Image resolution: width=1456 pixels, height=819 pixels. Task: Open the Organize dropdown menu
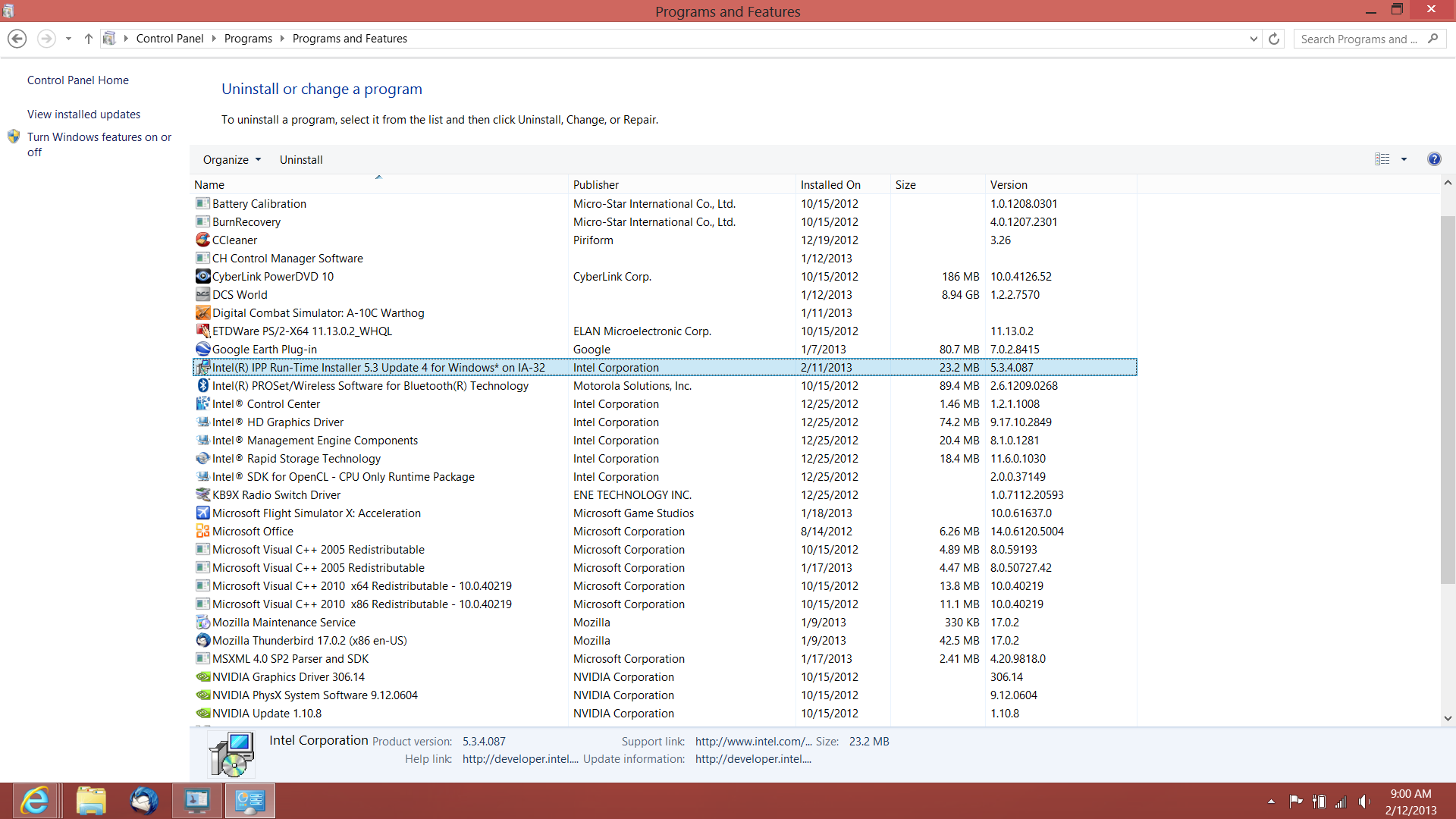[232, 159]
